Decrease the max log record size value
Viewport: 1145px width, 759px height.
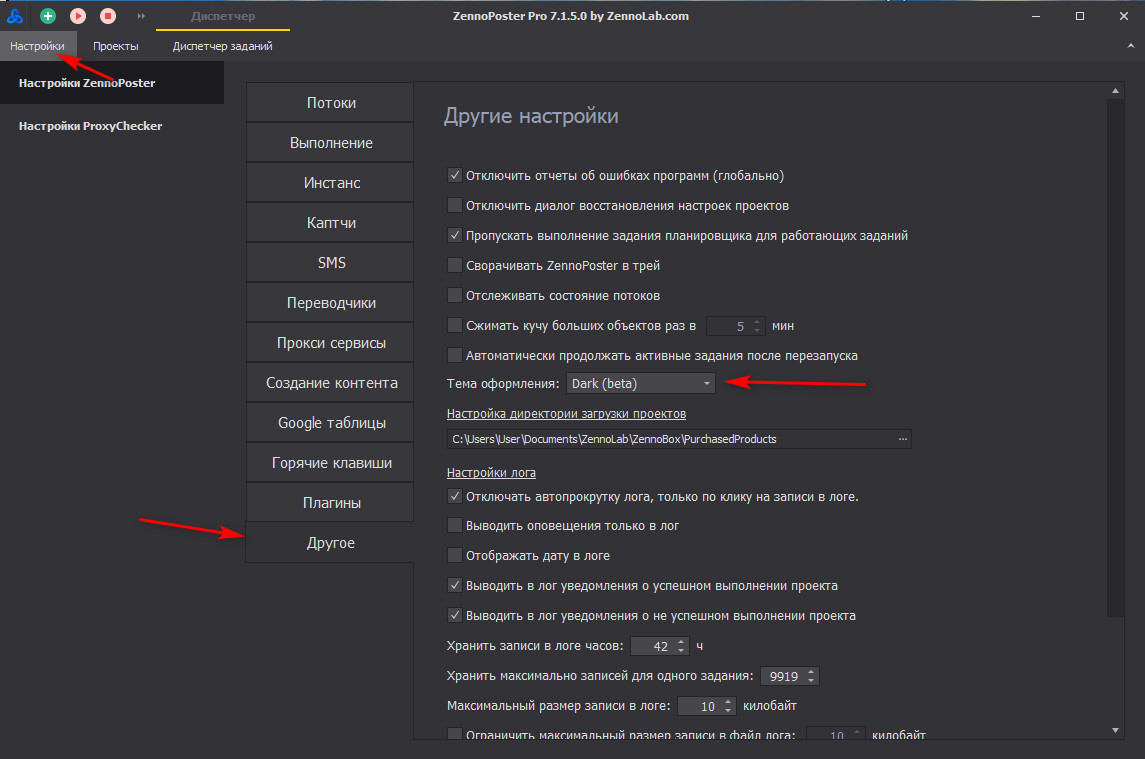pyautogui.click(x=729, y=710)
